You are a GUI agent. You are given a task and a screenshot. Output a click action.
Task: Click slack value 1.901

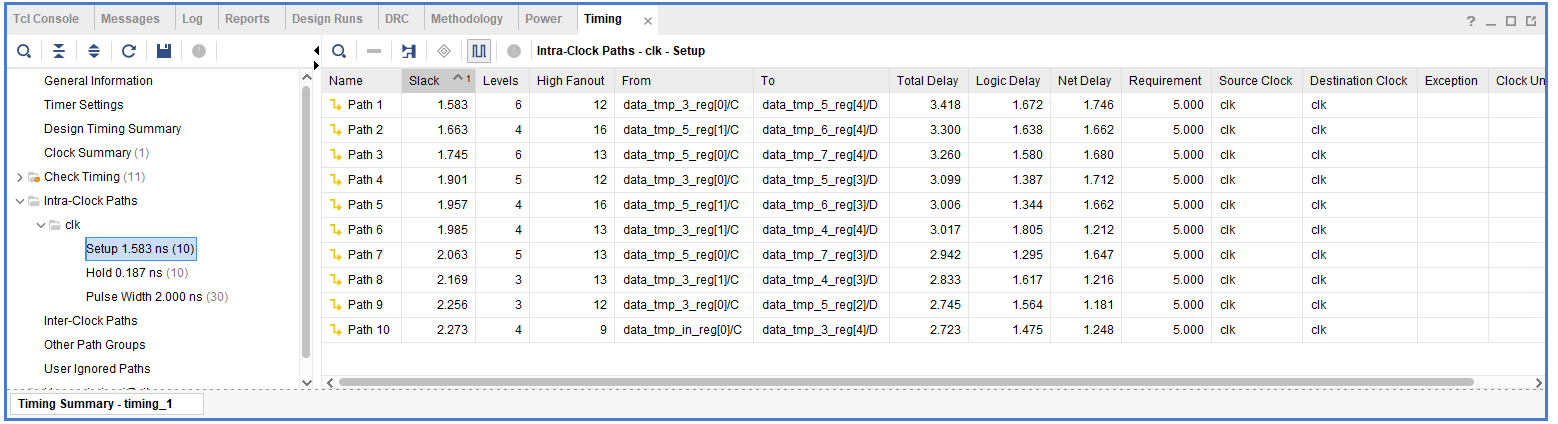452,180
